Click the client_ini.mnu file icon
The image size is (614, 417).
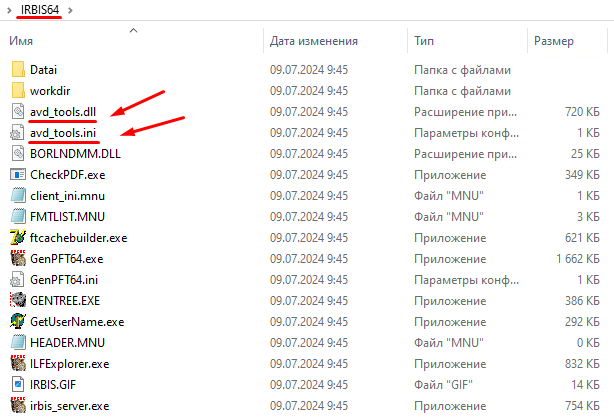[18, 196]
